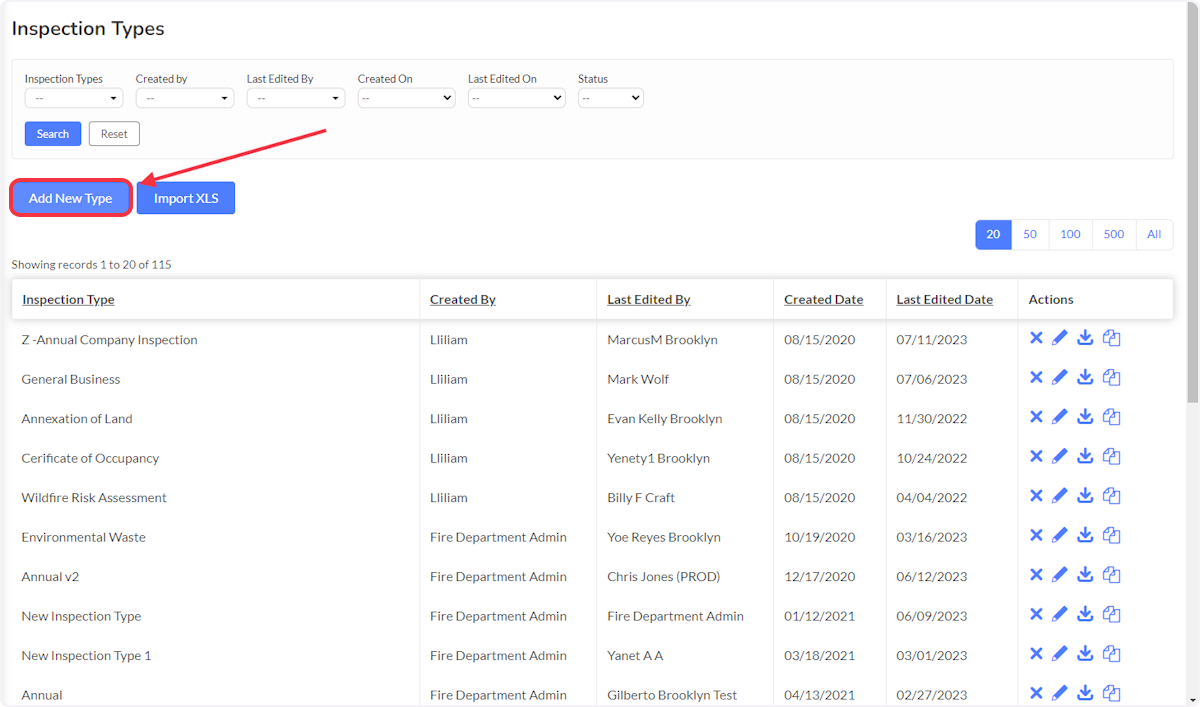Open the Created by filter dropdown
The height and width of the screenshot is (707, 1200).
pyautogui.click(x=185, y=98)
